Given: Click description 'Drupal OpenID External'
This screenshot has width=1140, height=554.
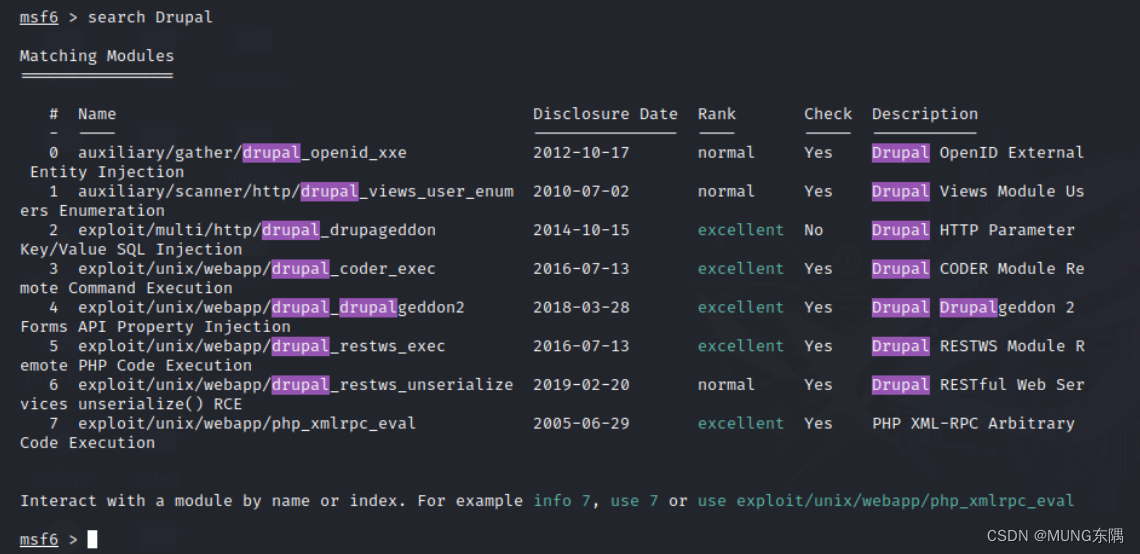Looking at the screenshot, I should 978,153.
